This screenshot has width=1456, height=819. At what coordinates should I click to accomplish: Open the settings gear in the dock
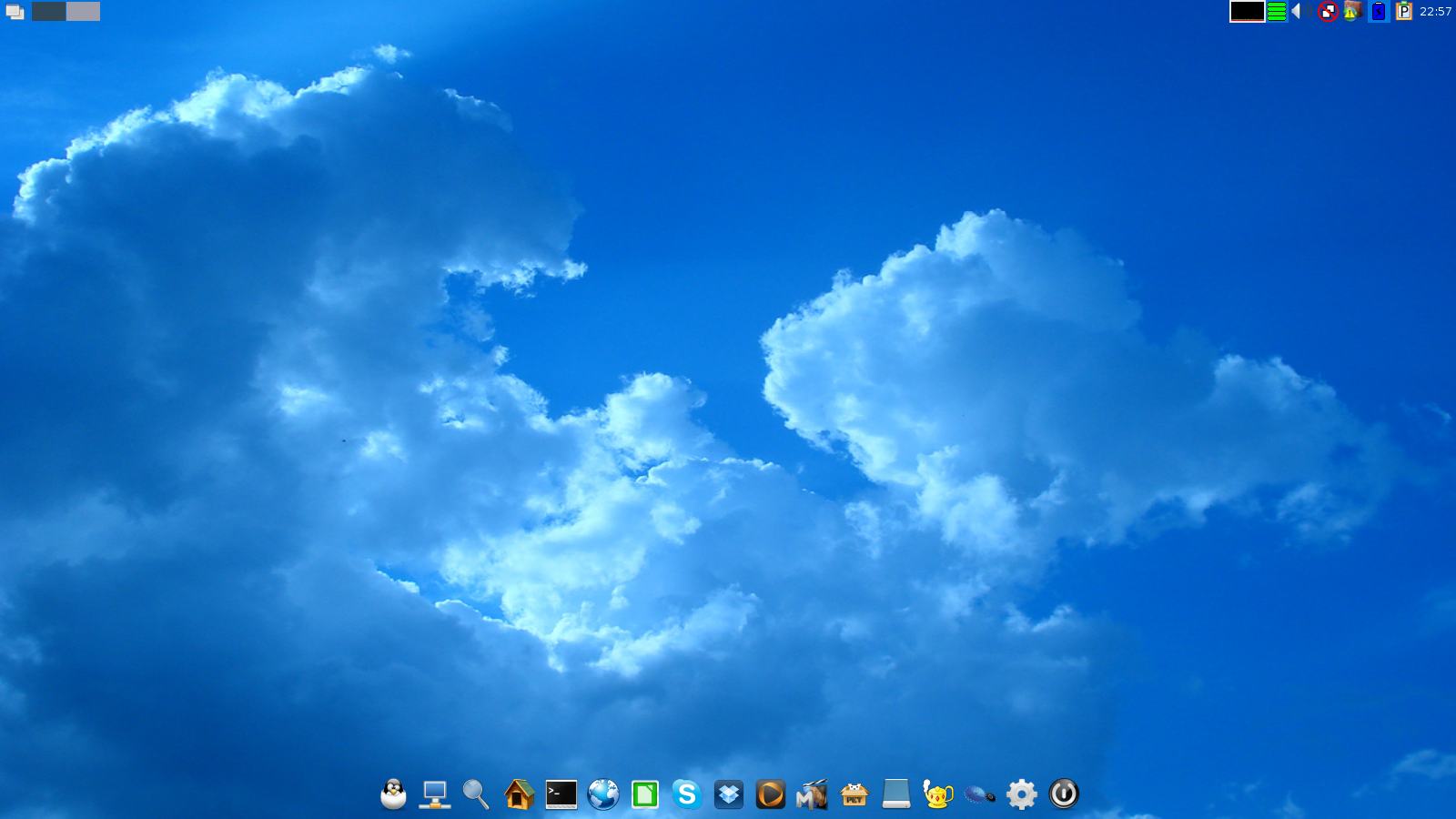[1022, 794]
